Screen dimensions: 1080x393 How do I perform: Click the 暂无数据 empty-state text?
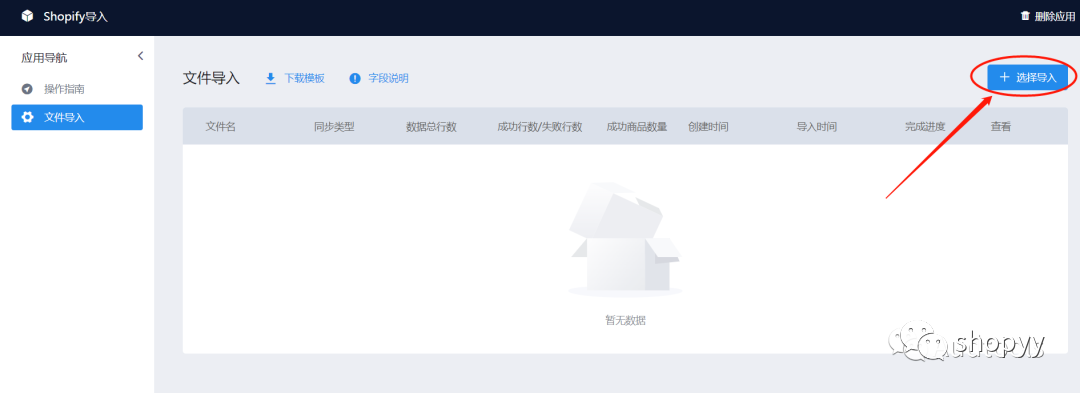(x=625, y=320)
